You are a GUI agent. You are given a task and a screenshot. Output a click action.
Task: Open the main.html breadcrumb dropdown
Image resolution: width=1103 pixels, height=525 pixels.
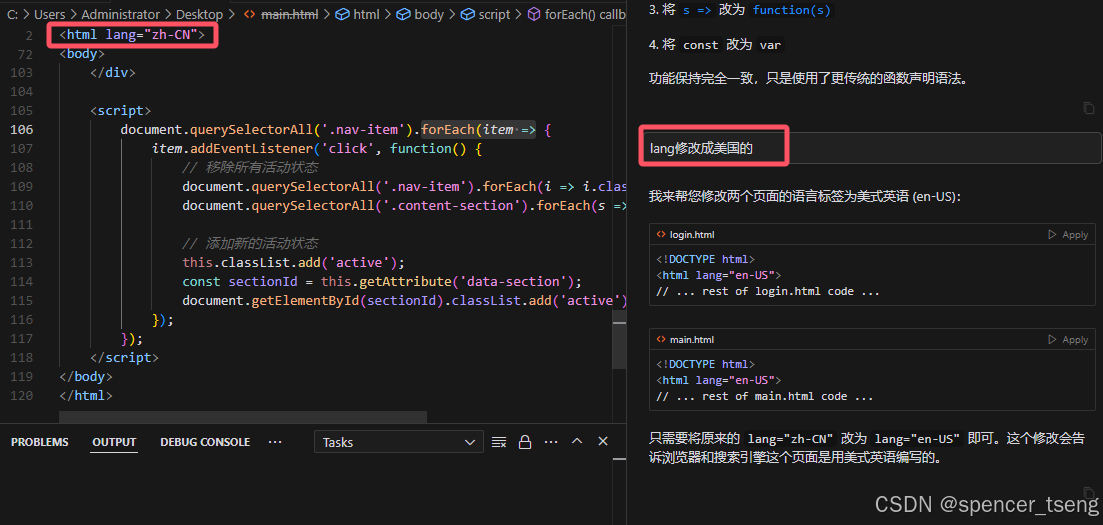(290, 14)
